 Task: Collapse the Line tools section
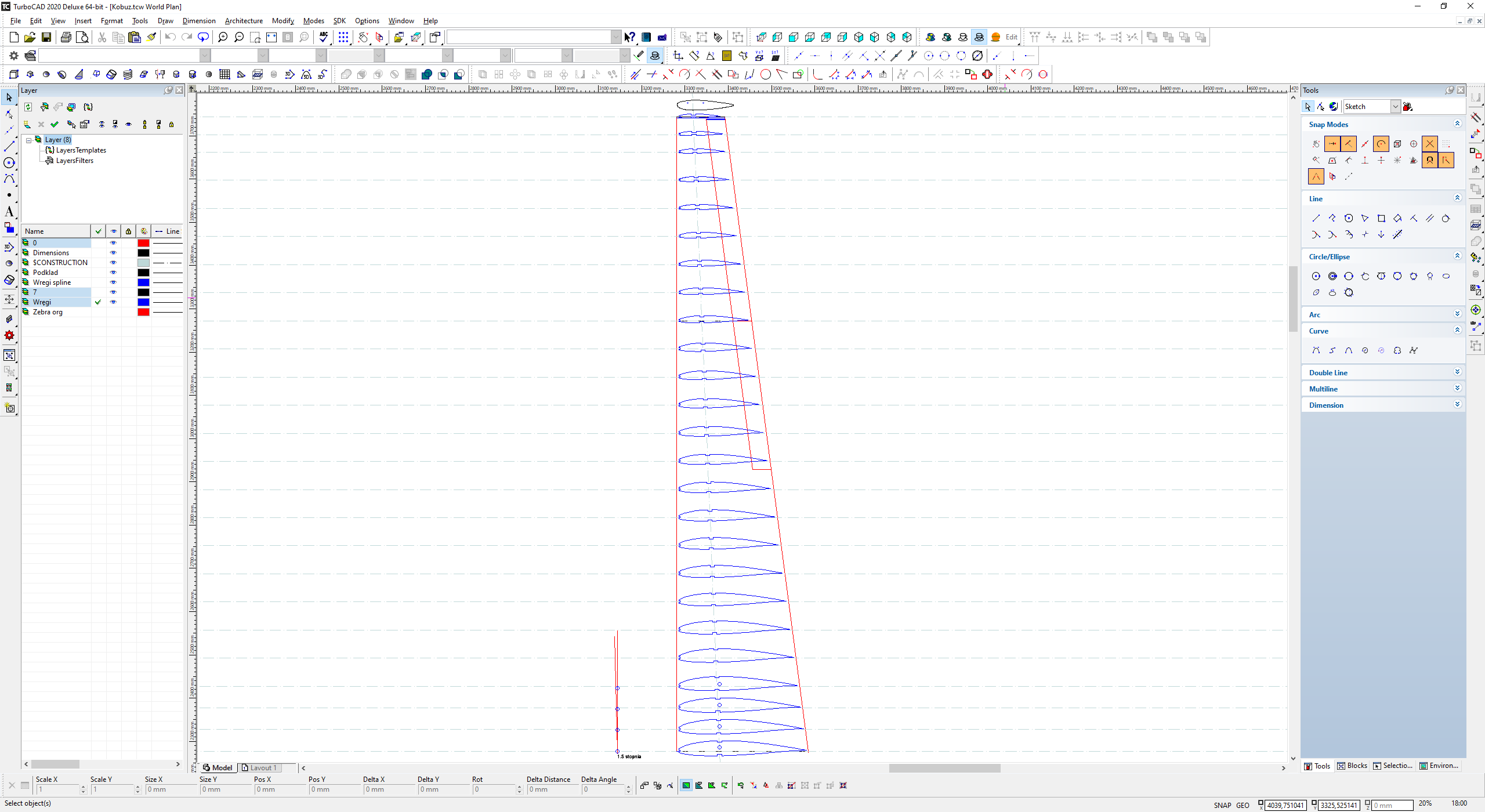click(x=1457, y=198)
